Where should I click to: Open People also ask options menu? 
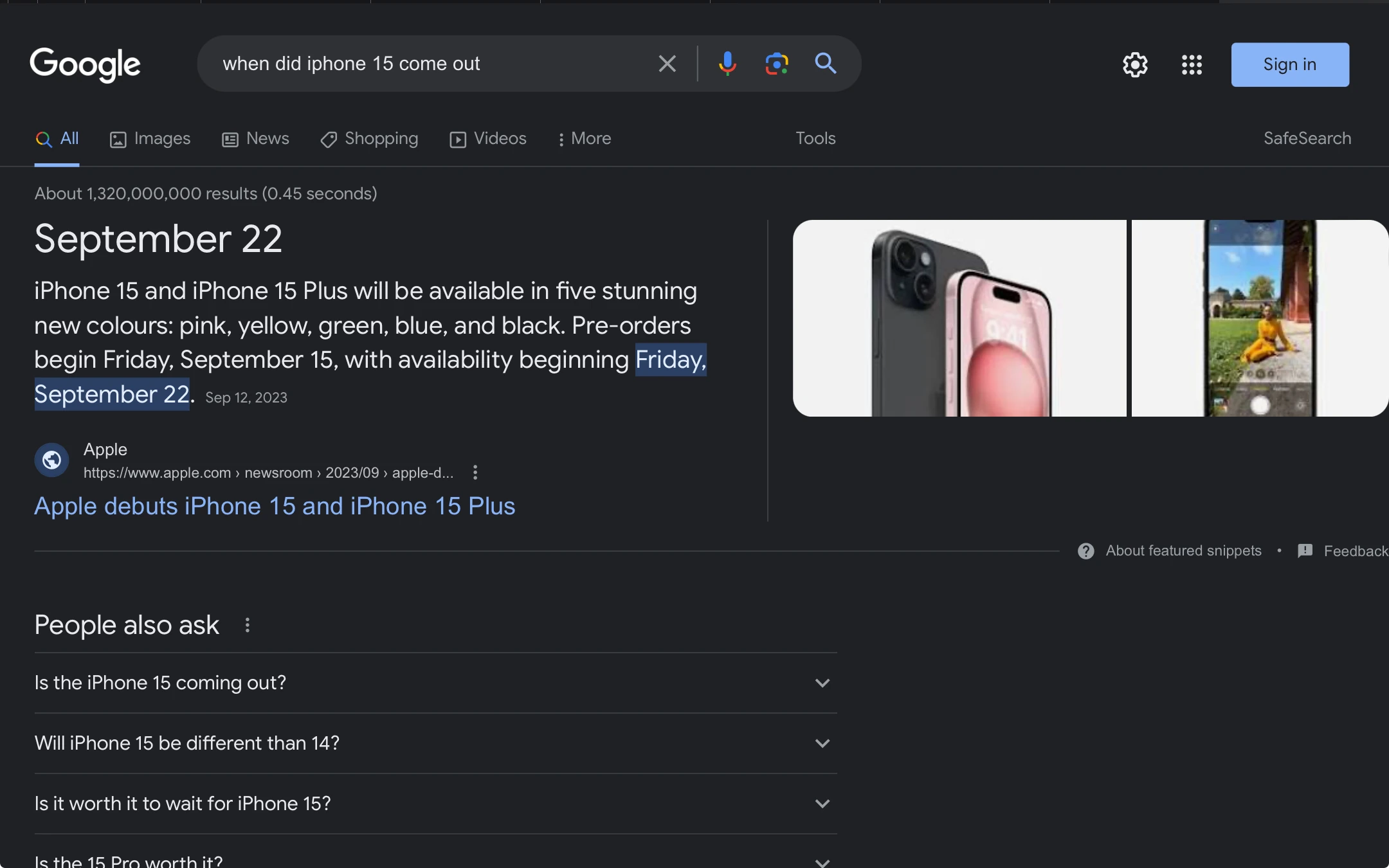click(248, 625)
